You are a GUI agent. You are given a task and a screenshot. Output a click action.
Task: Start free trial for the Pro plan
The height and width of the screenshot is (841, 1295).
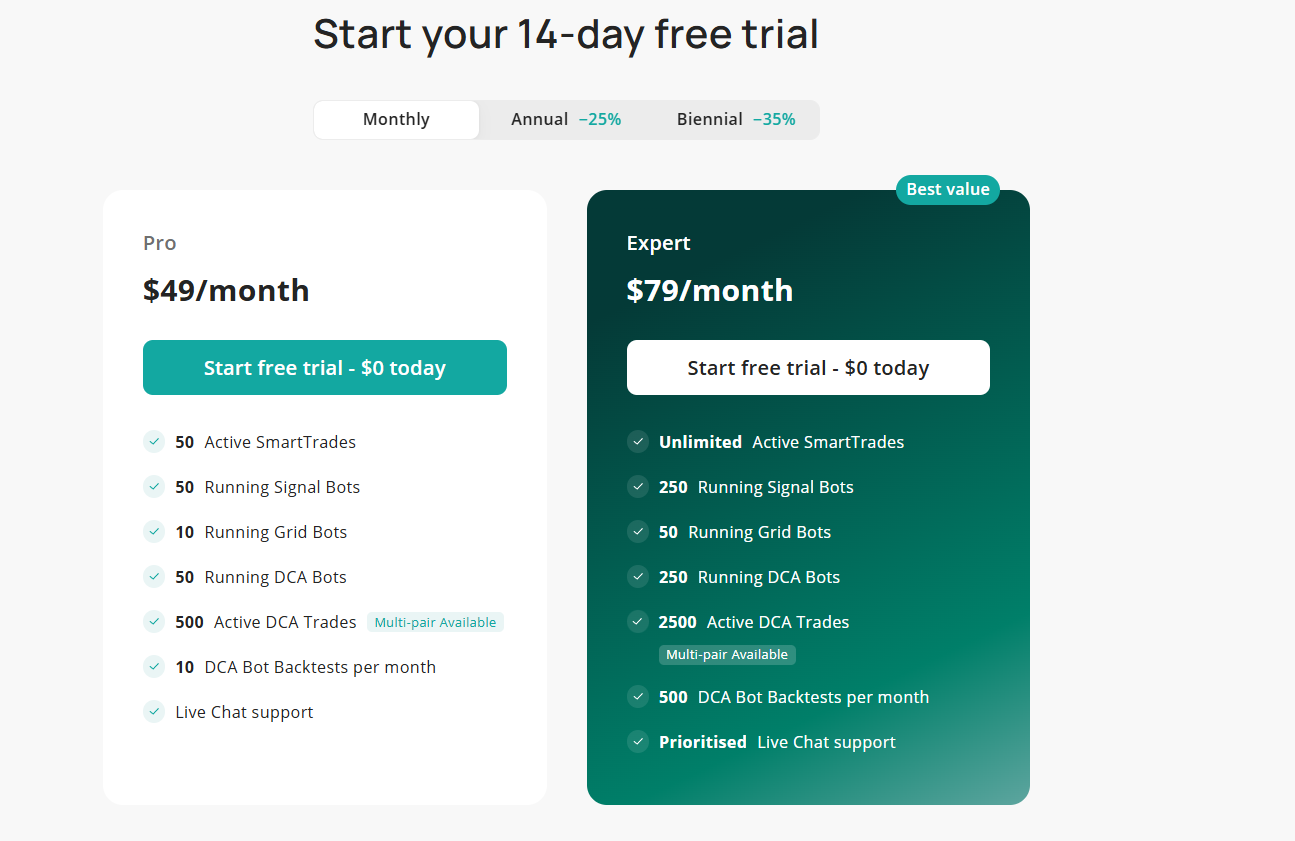[325, 368]
